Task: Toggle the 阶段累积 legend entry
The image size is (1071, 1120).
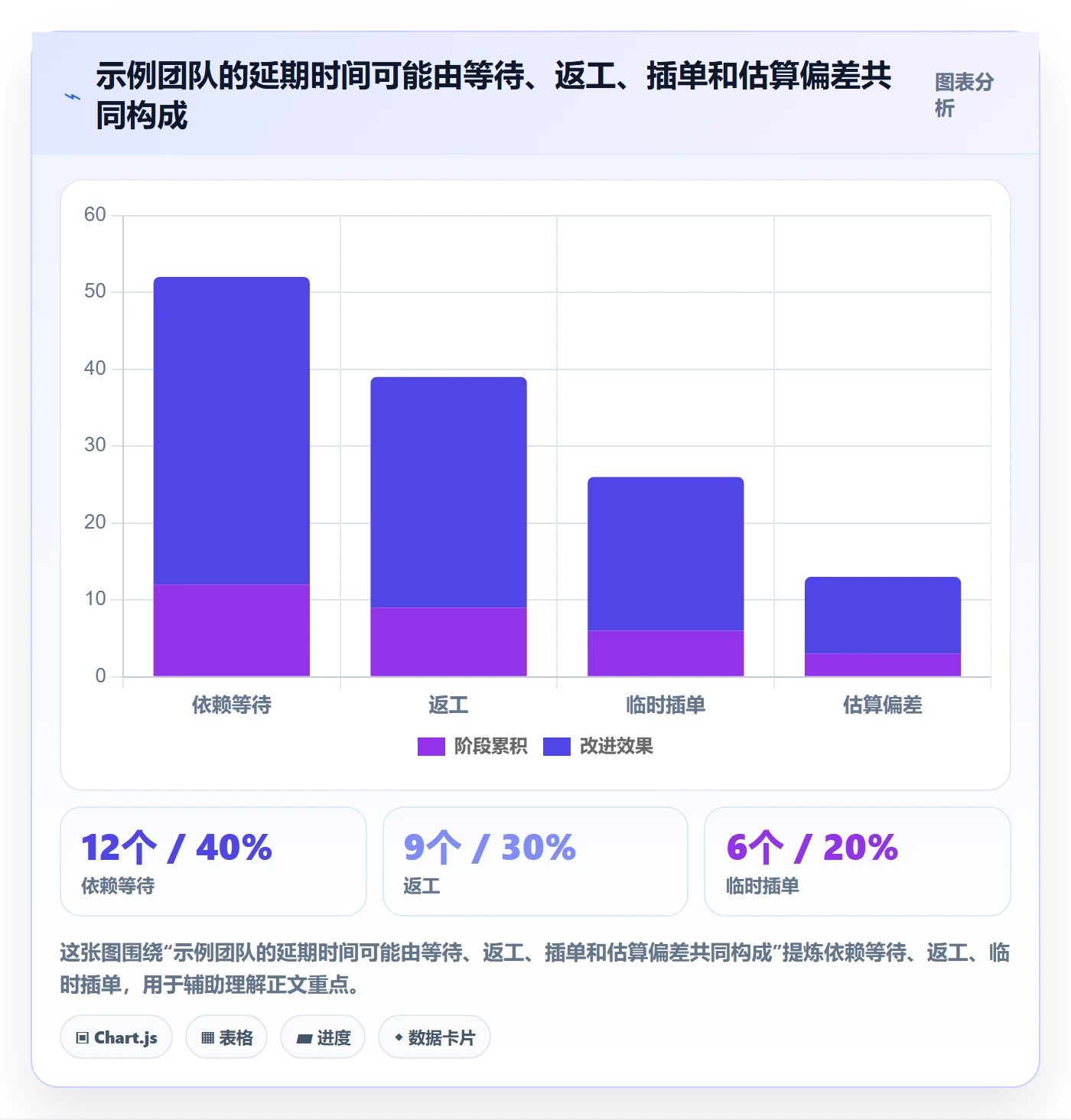Action: 472,746
